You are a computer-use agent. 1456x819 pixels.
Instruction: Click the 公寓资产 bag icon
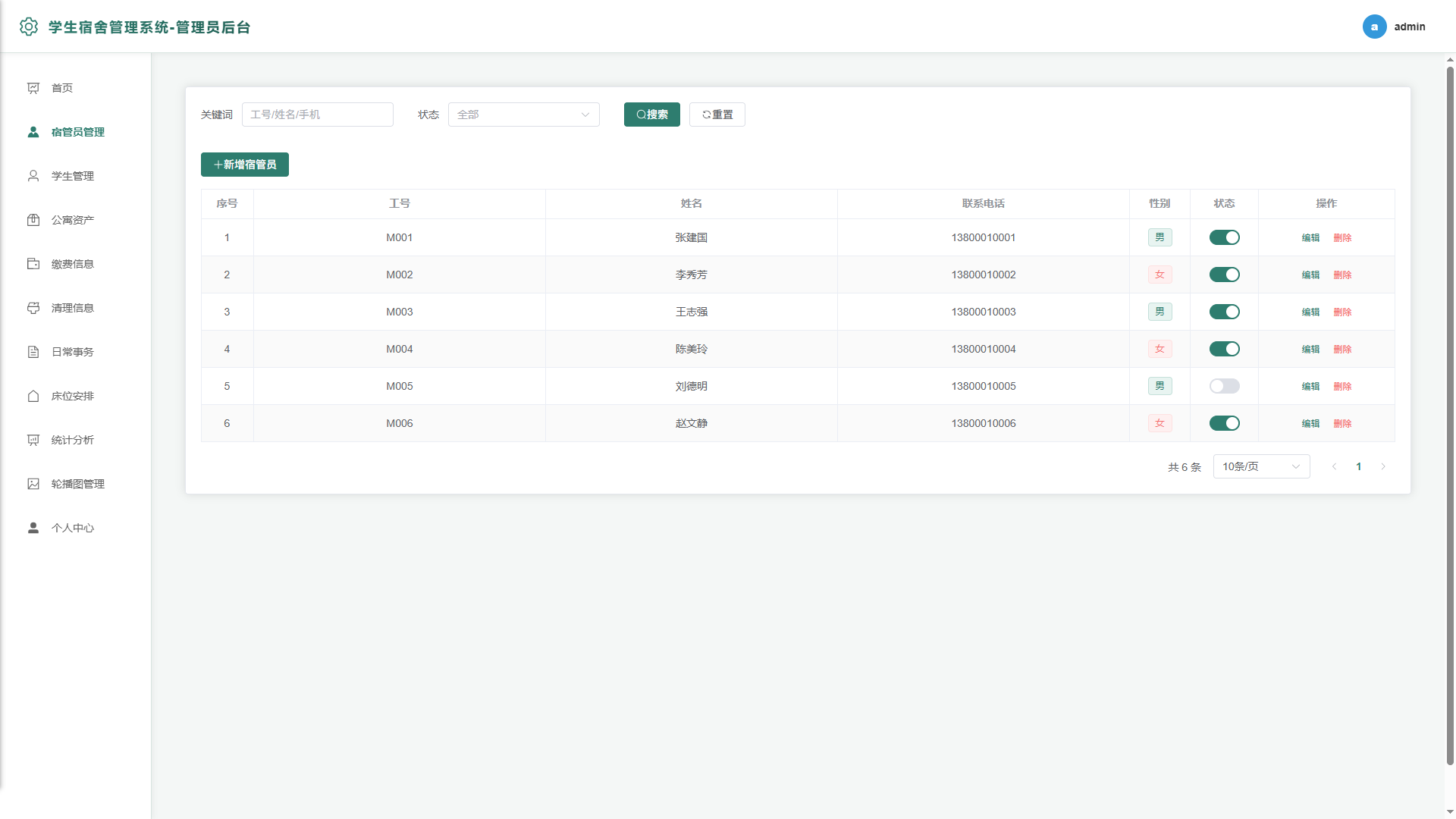coord(33,220)
